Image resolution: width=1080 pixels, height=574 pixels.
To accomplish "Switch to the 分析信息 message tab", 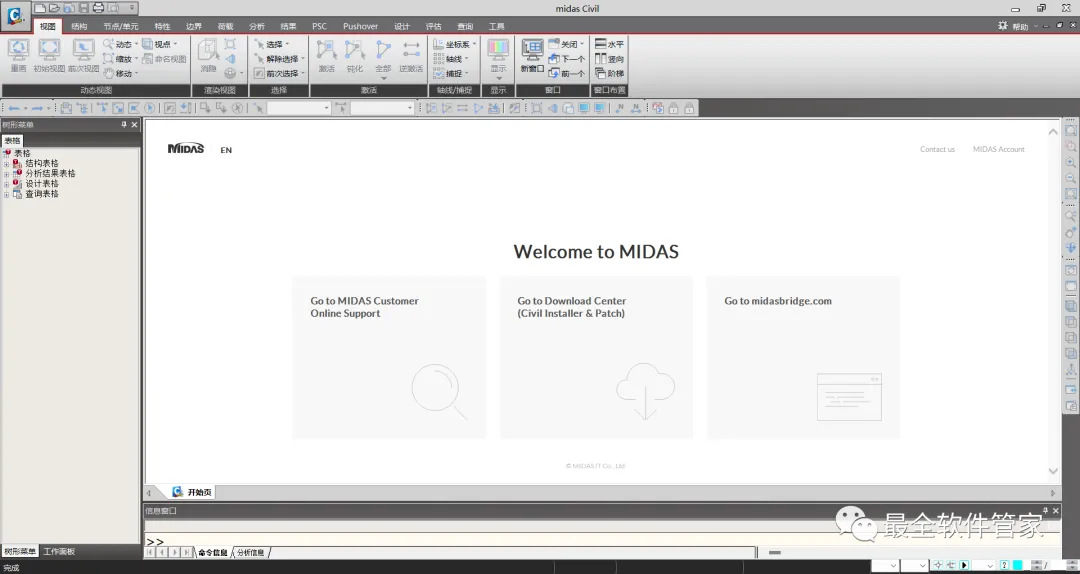I will point(251,552).
